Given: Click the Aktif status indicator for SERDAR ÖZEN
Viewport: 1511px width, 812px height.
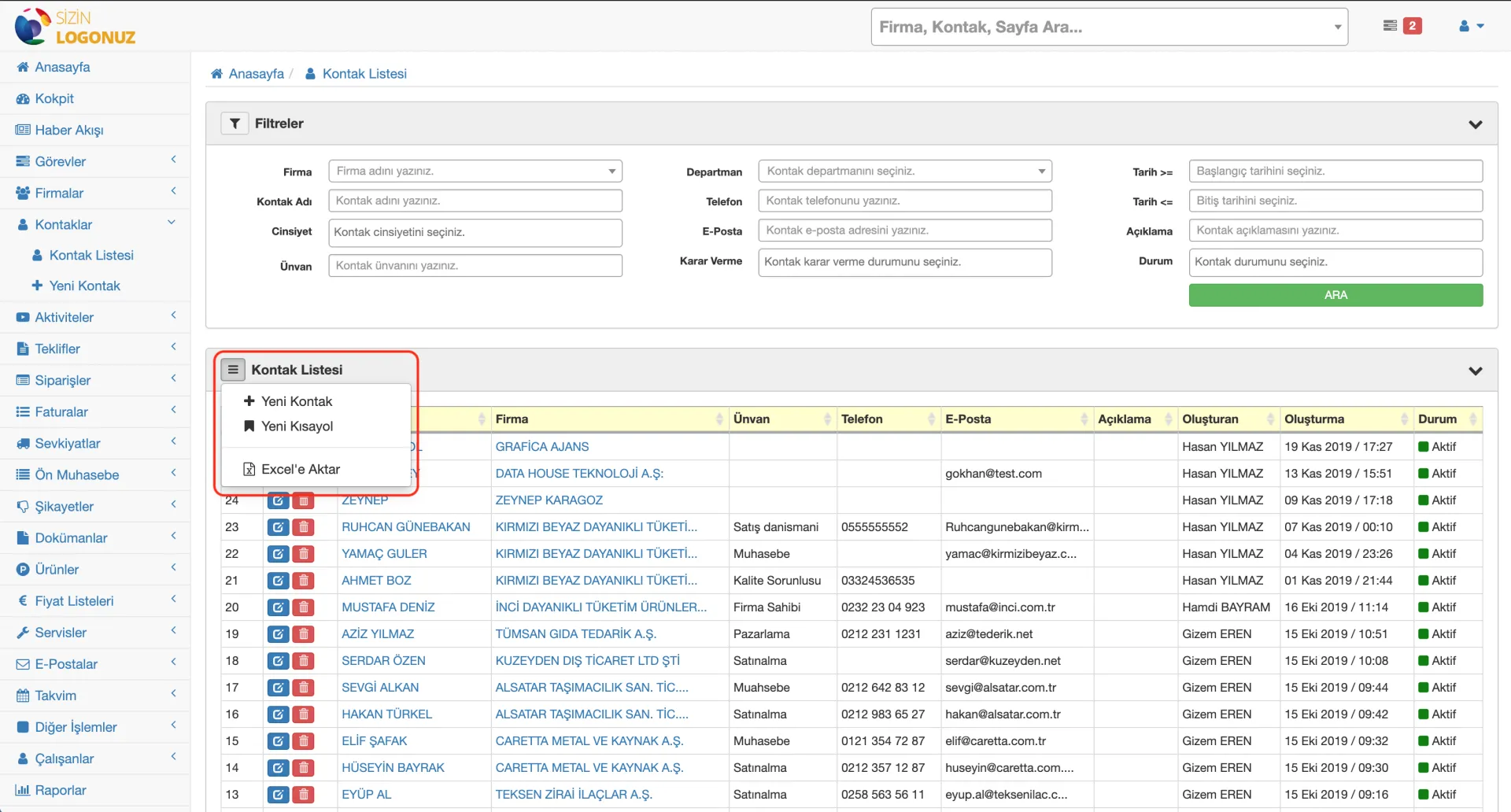Looking at the screenshot, I should (1425, 661).
